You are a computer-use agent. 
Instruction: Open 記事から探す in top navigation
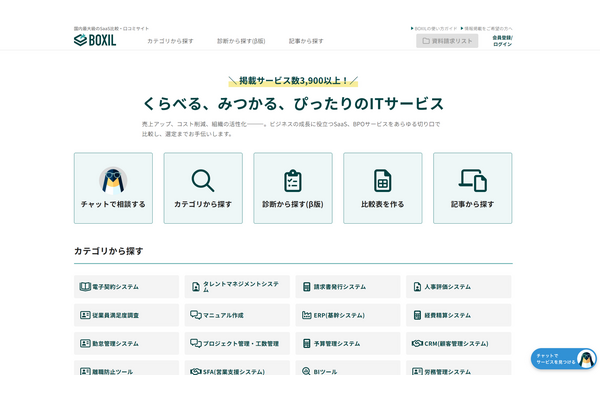tap(306, 41)
